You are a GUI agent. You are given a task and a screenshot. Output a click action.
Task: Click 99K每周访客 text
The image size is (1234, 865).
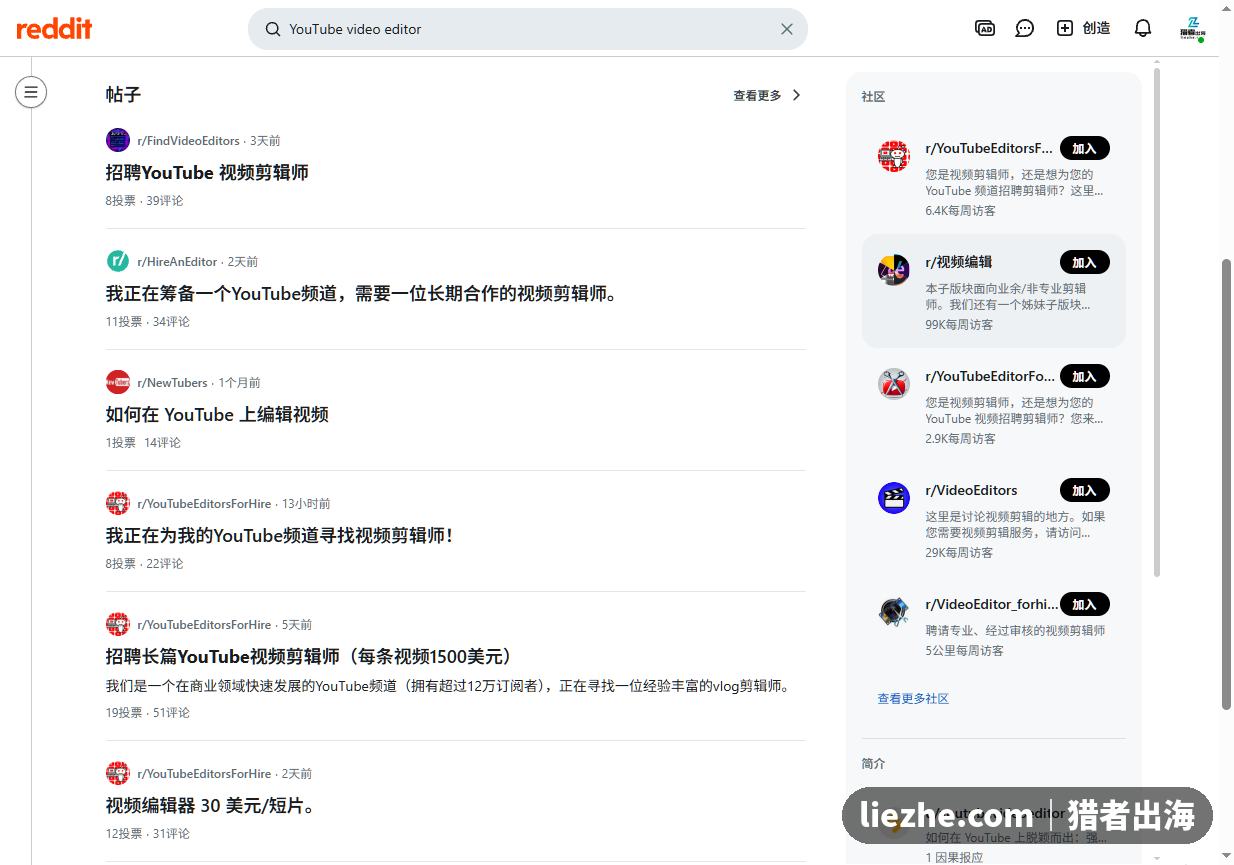(959, 325)
